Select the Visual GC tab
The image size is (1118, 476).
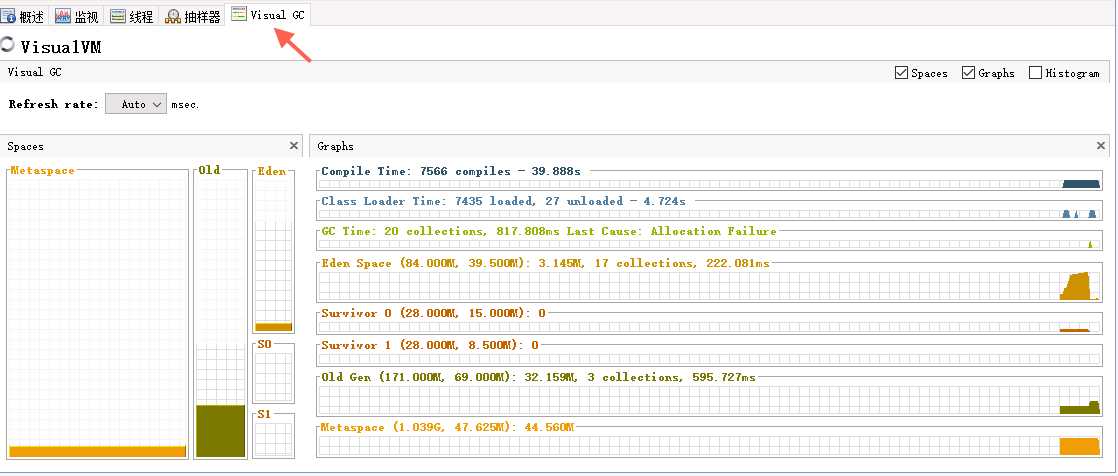tap(268, 14)
